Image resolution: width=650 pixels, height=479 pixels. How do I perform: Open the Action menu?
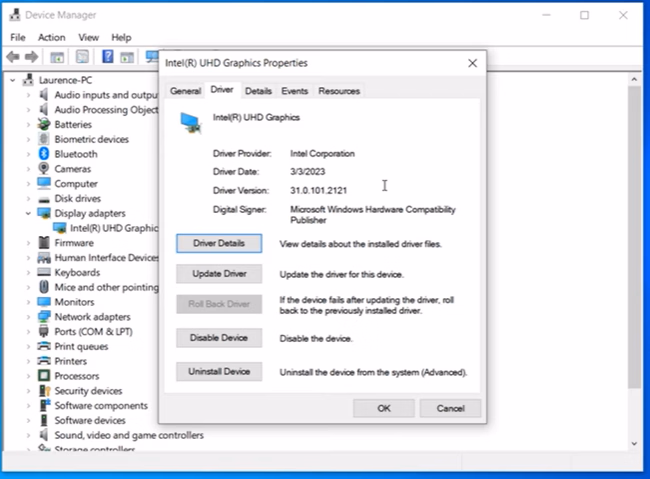coord(52,37)
